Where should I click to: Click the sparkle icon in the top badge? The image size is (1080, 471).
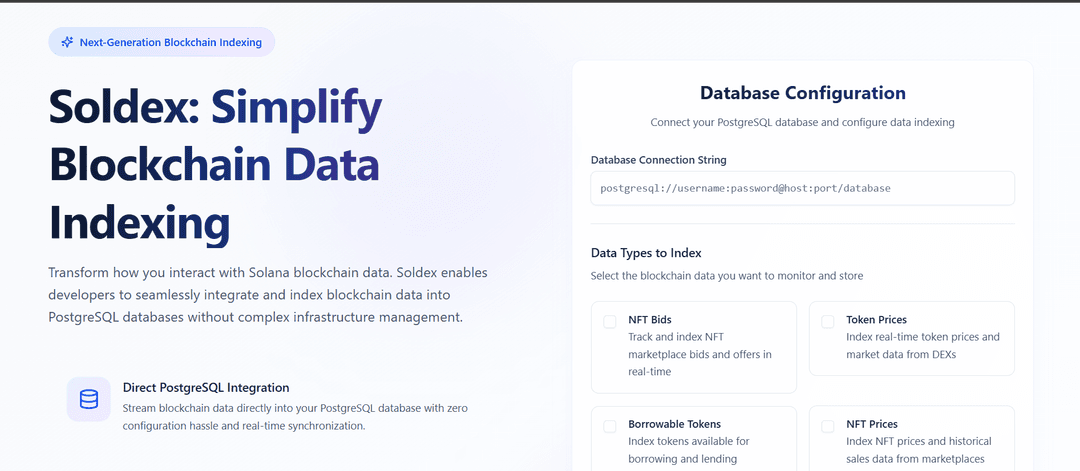click(67, 42)
